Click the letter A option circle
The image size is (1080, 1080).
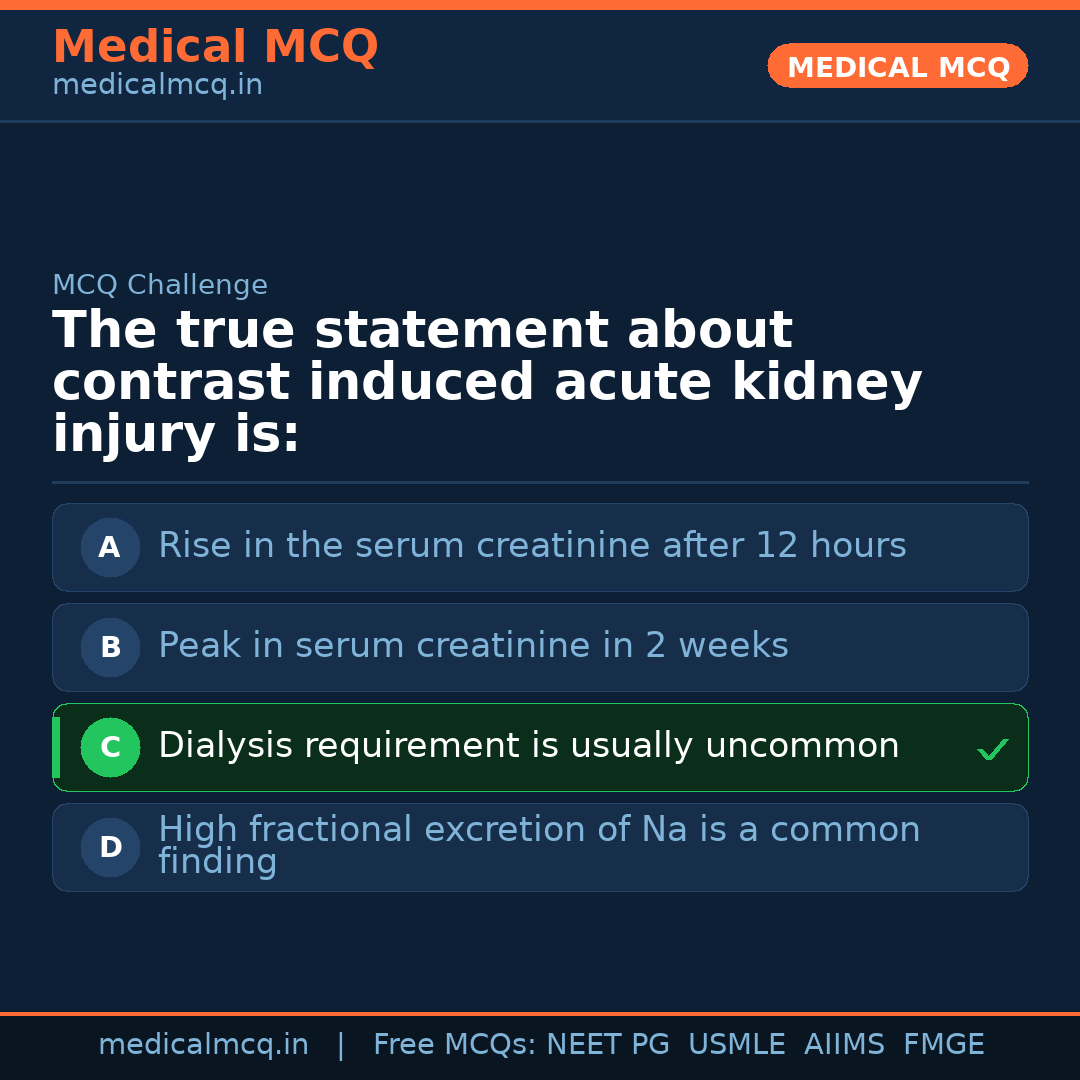pyautogui.click(x=110, y=547)
